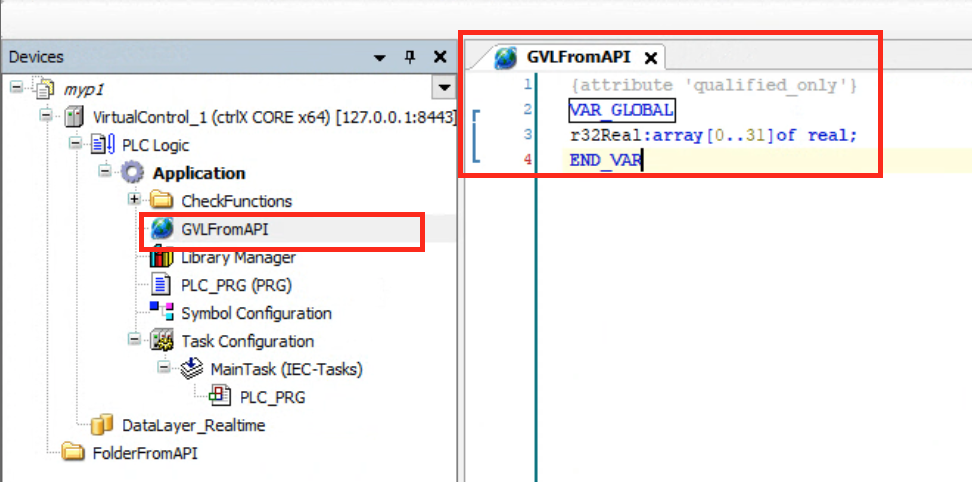
Task: Select the PLC Logic label
Action: pyautogui.click(x=156, y=146)
